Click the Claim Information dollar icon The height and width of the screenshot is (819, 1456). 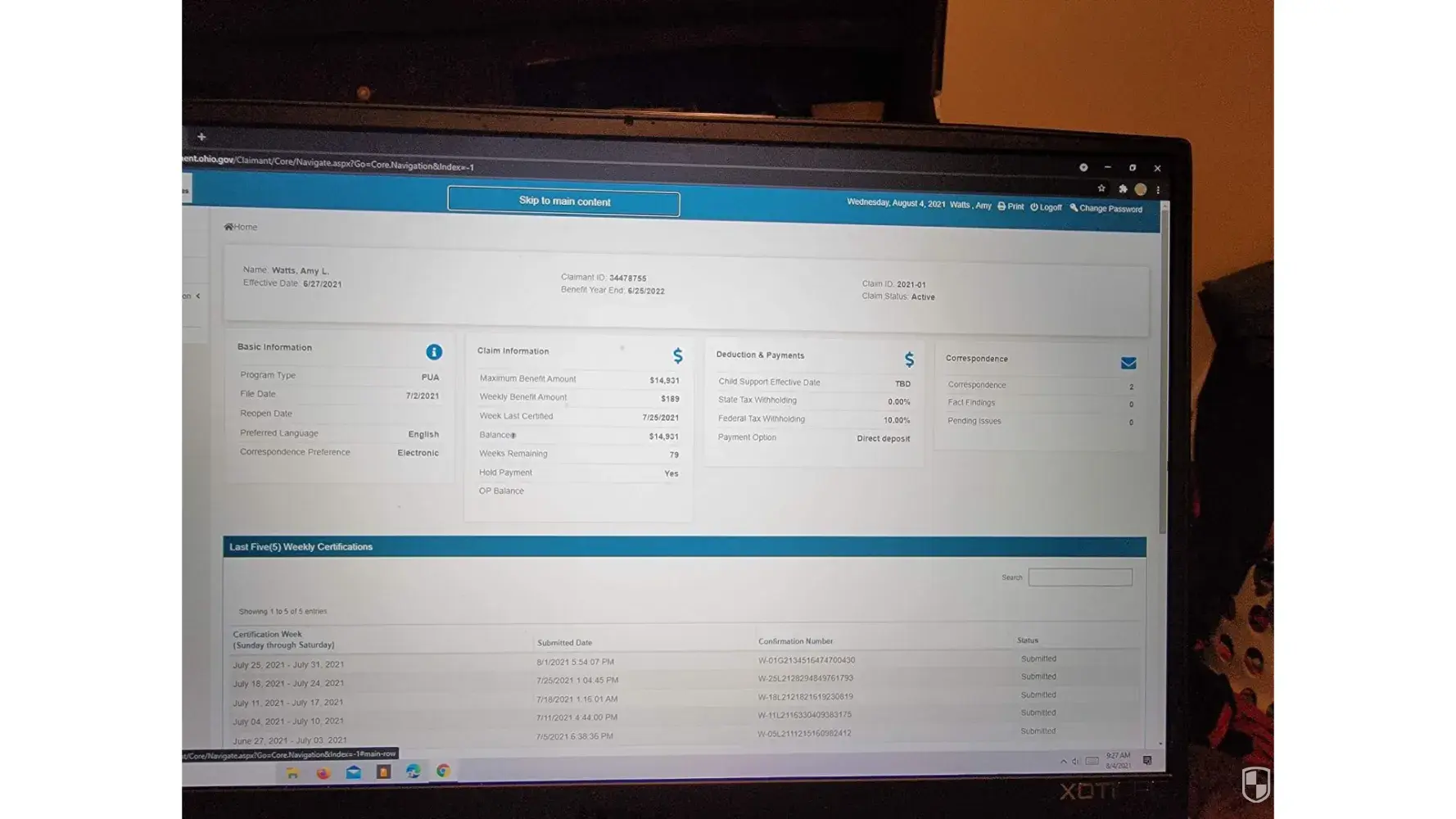coord(678,355)
